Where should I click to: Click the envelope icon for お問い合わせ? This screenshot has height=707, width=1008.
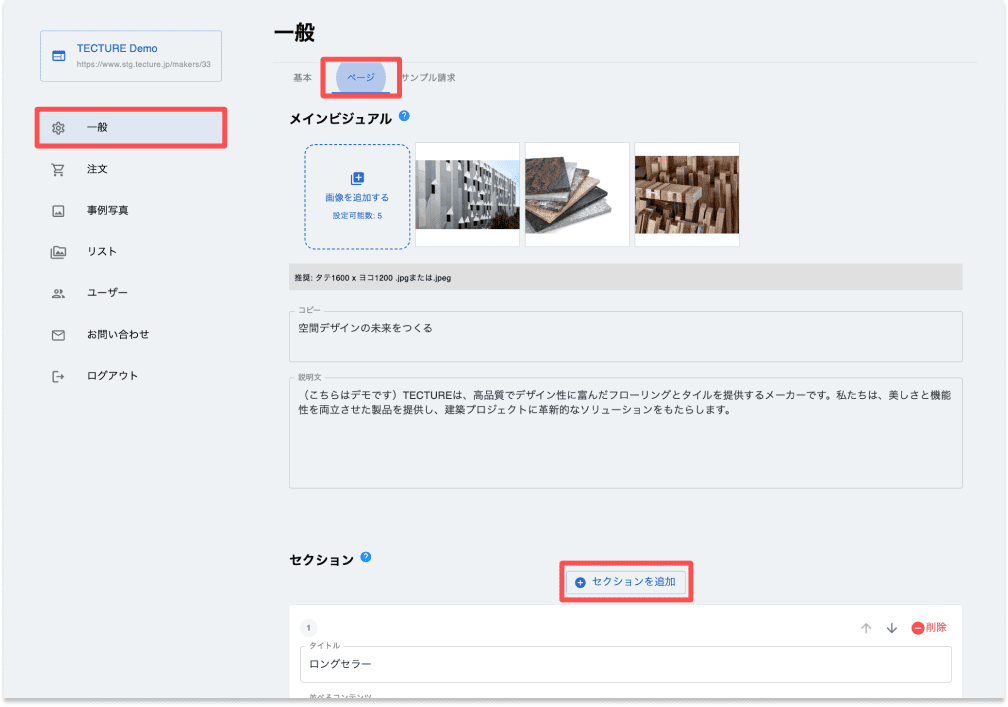pyautogui.click(x=57, y=334)
